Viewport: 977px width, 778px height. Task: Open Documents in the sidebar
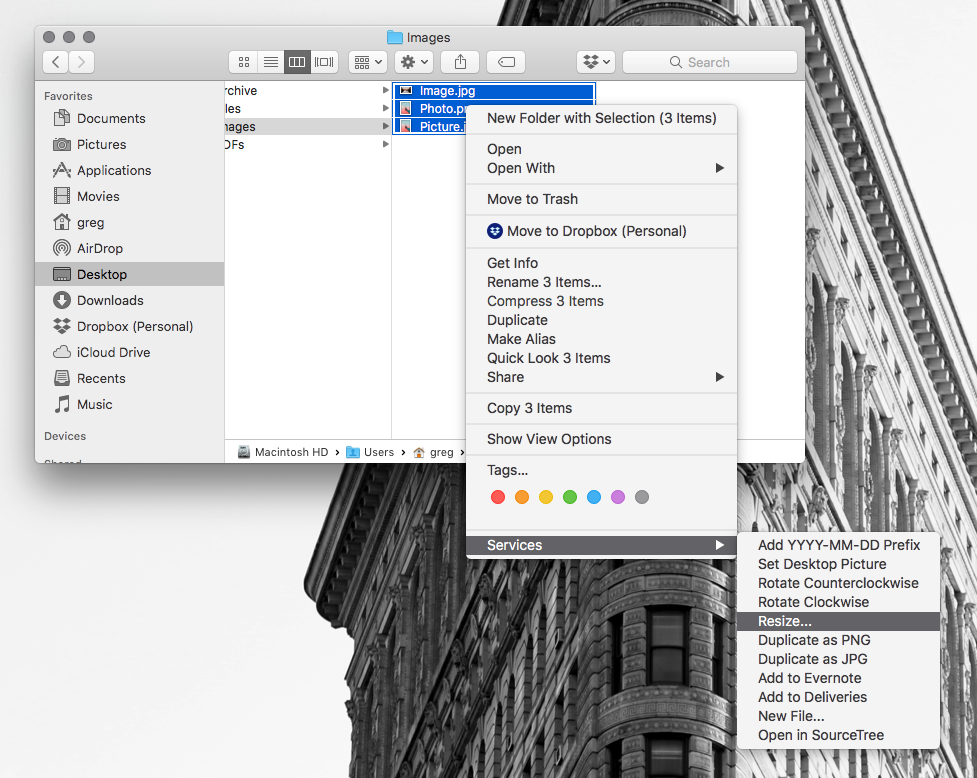(130, 118)
